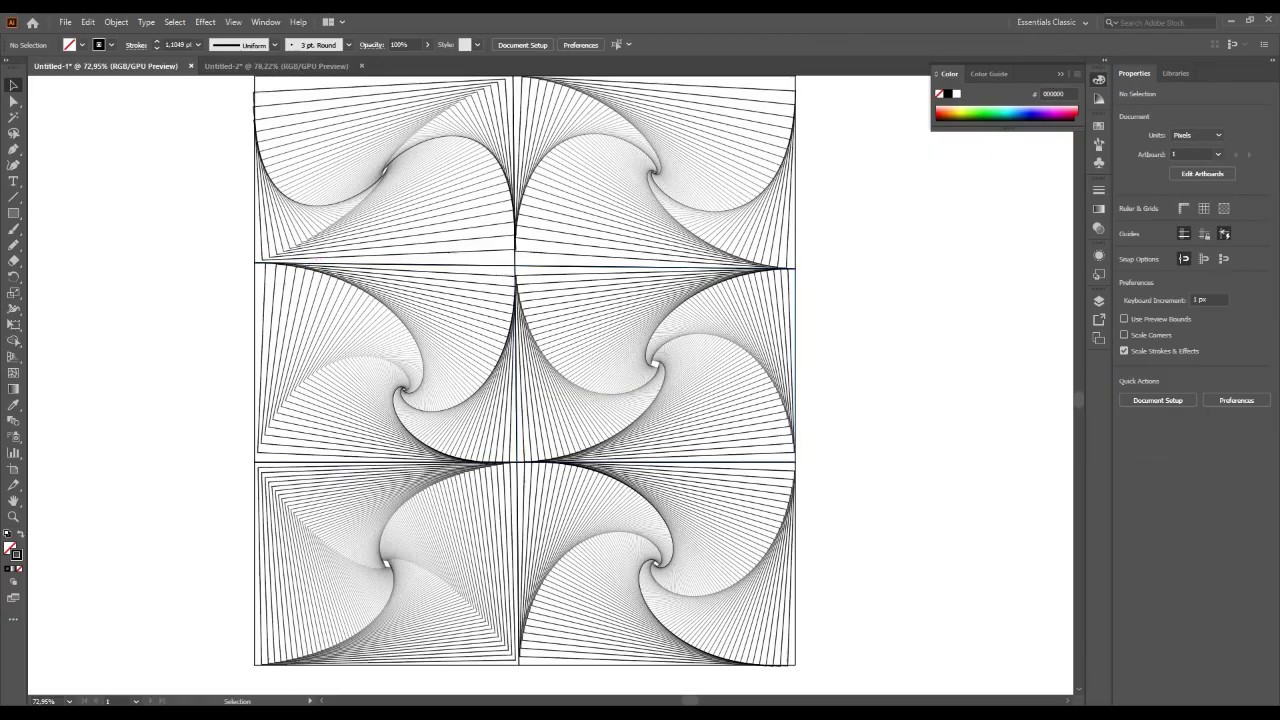Click Preferences in control bar
The height and width of the screenshot is (720, 1280).
click(580, 45)
